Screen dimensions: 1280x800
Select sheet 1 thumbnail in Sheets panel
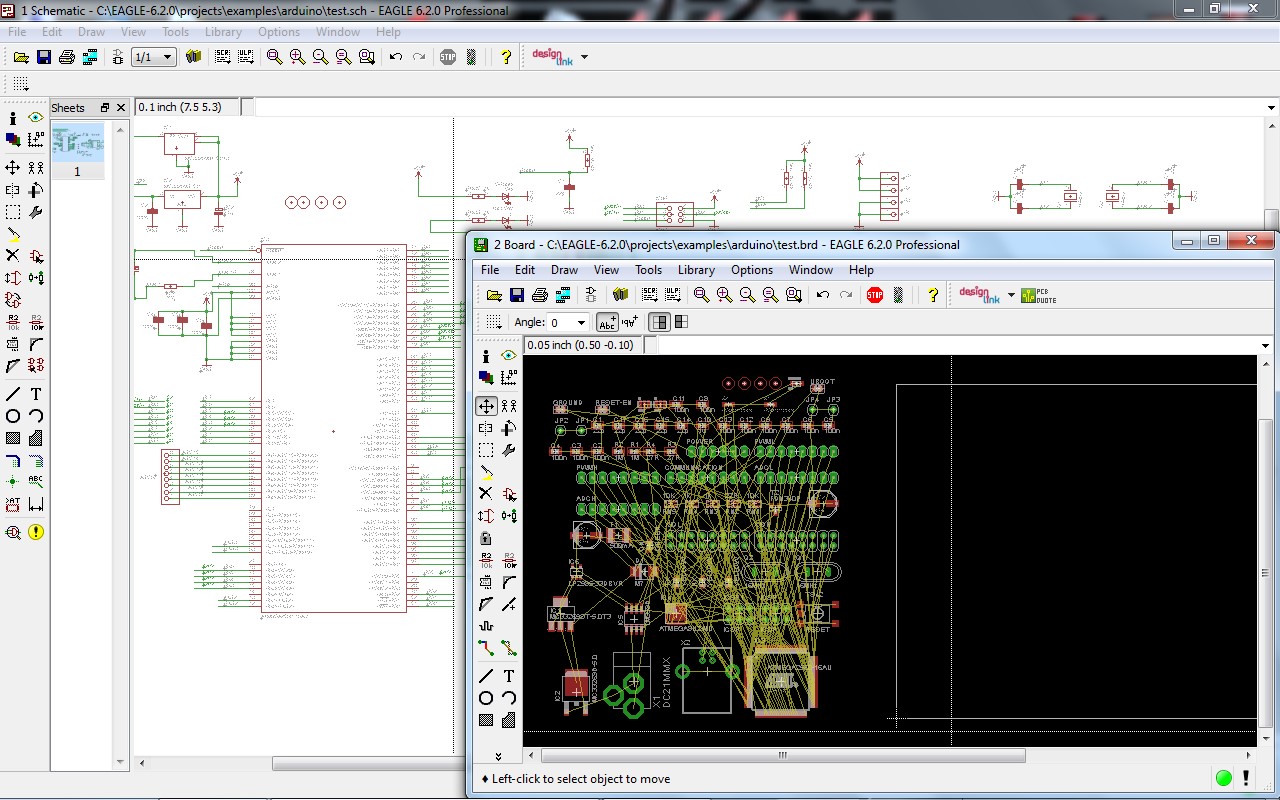coord(78,143)
